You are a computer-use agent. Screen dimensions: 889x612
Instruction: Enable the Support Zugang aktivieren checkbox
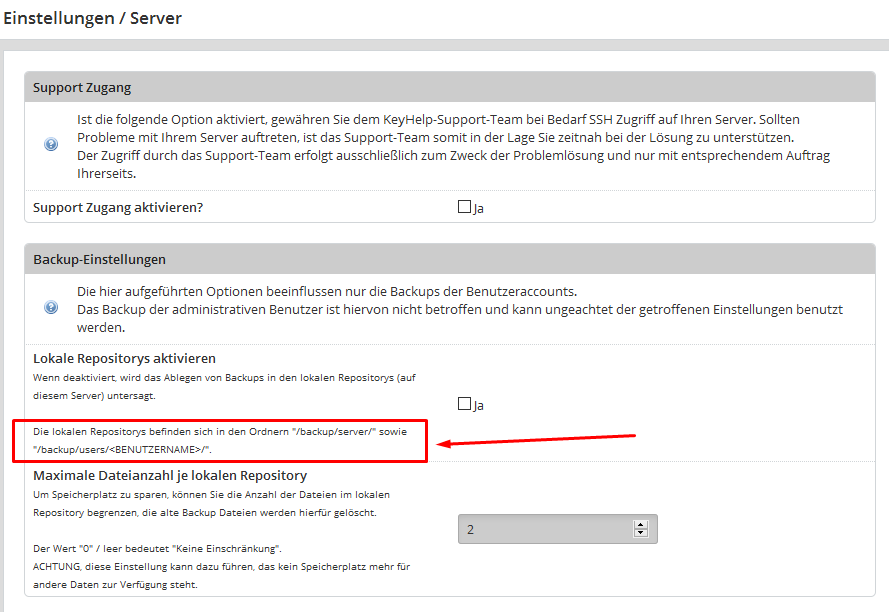click(x=464, y=207)
